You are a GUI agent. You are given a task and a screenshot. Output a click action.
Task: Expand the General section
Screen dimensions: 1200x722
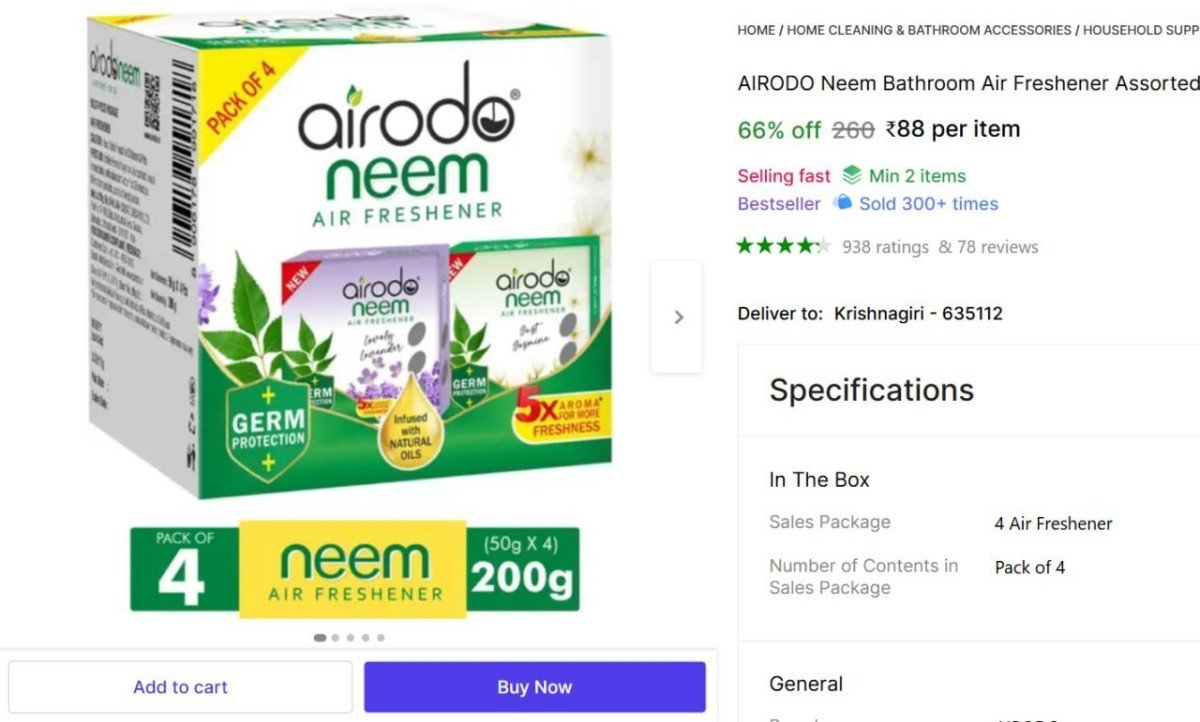(806, 683)
